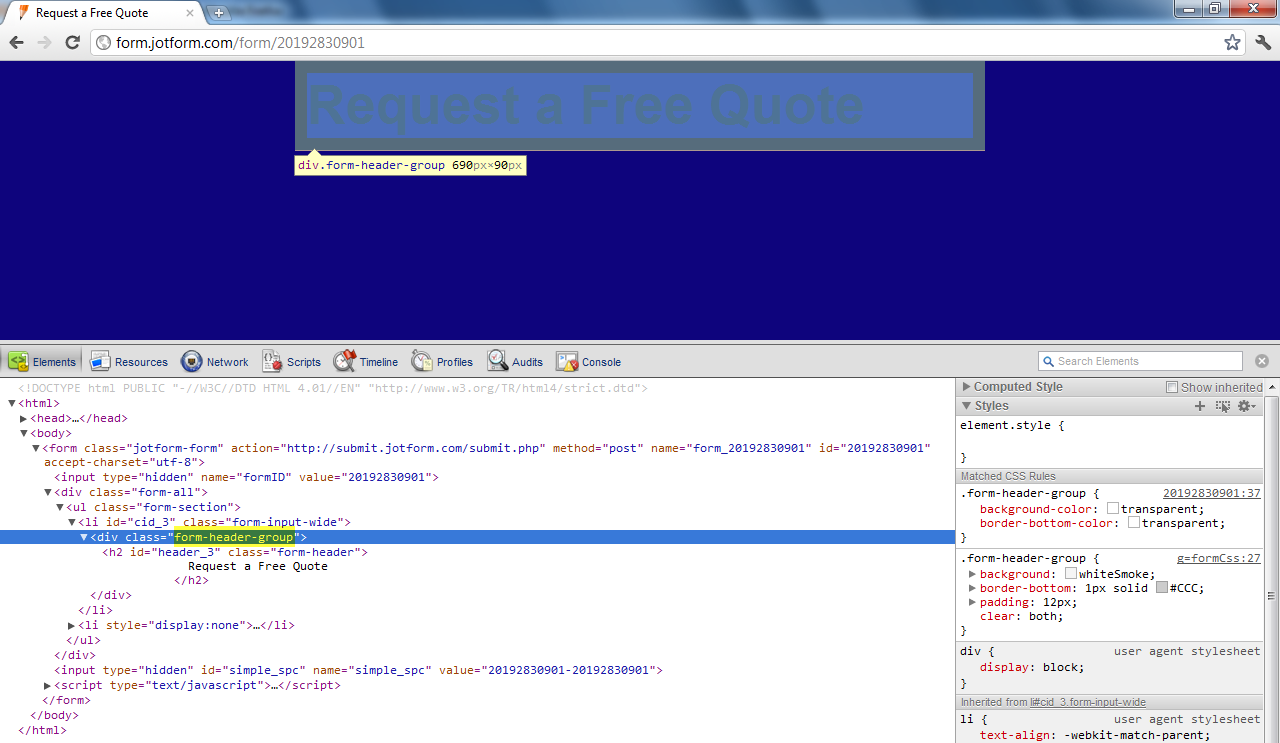Select the DOCTYPE line in DOM tree
1280x743 pixels.
[333, 388]
